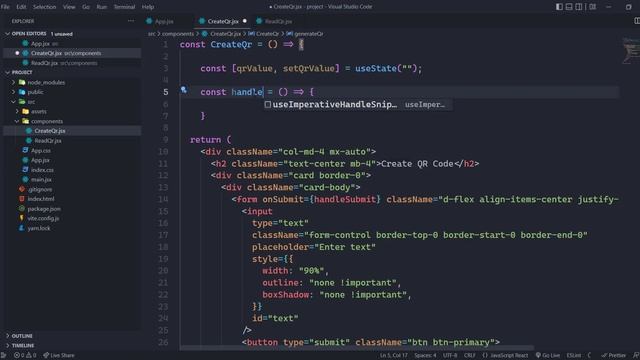Open the Go menu
The image size is (640, 360).
click(x=86, y=7)
